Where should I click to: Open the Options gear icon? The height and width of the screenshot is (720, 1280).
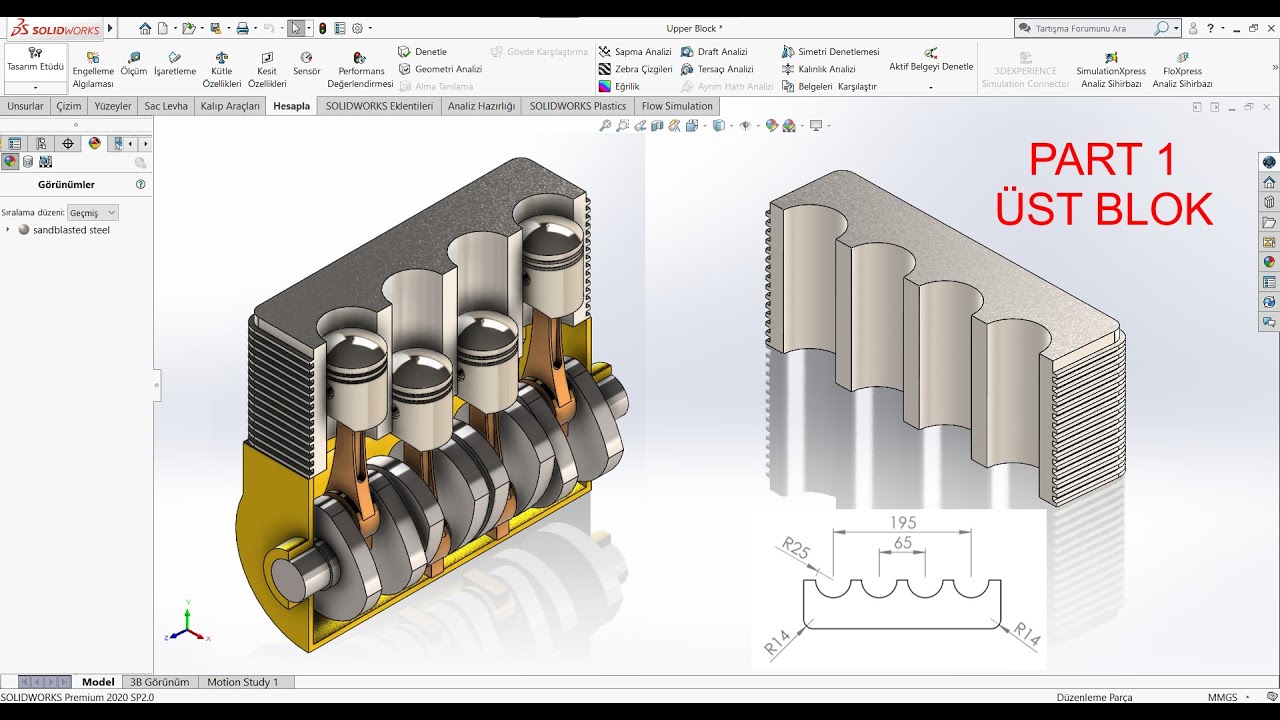coord(358,28)
